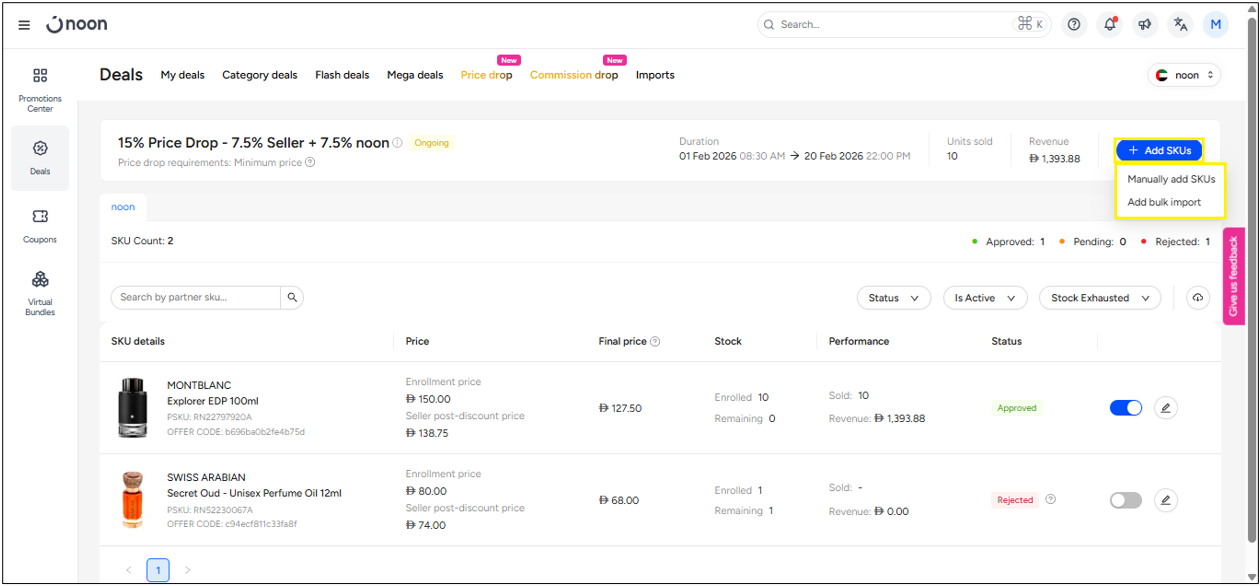Click the download export cloud icon
The width and height of the screenshot is (1260, 586).
click(1198, 298)
